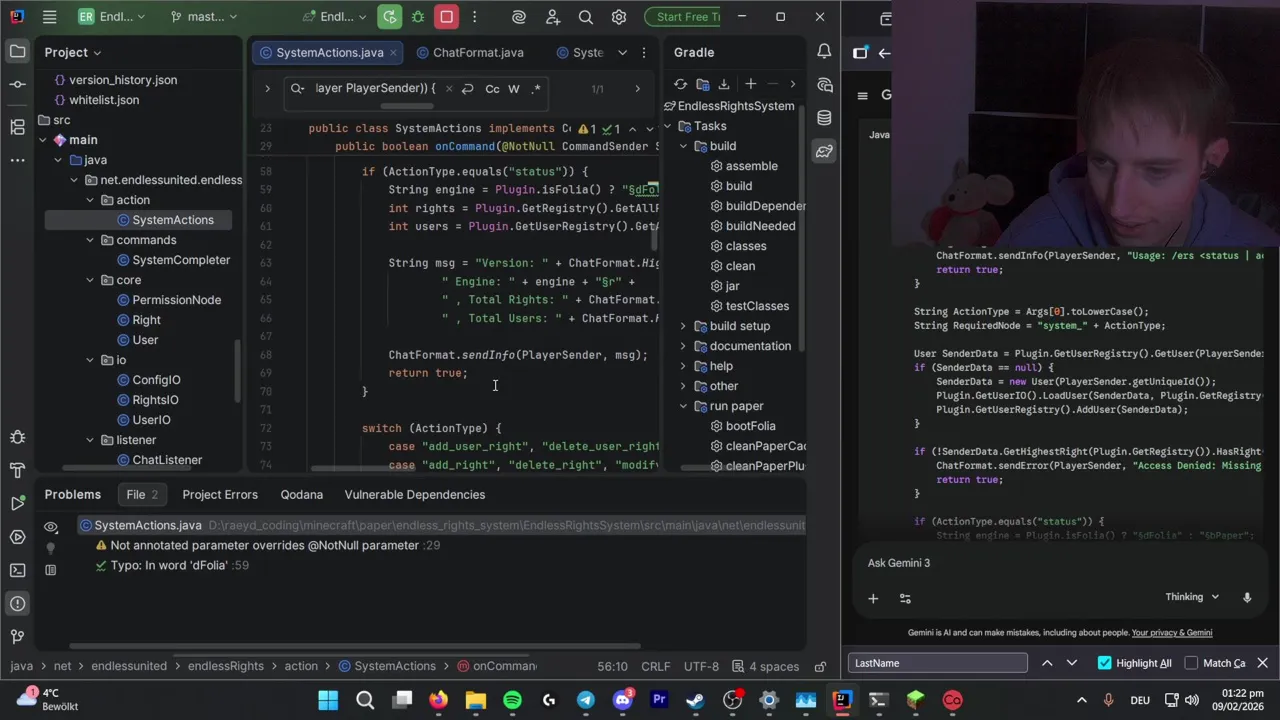
Task: Open Spotify from the Windows taskbar
Action: tap(512, 700)
